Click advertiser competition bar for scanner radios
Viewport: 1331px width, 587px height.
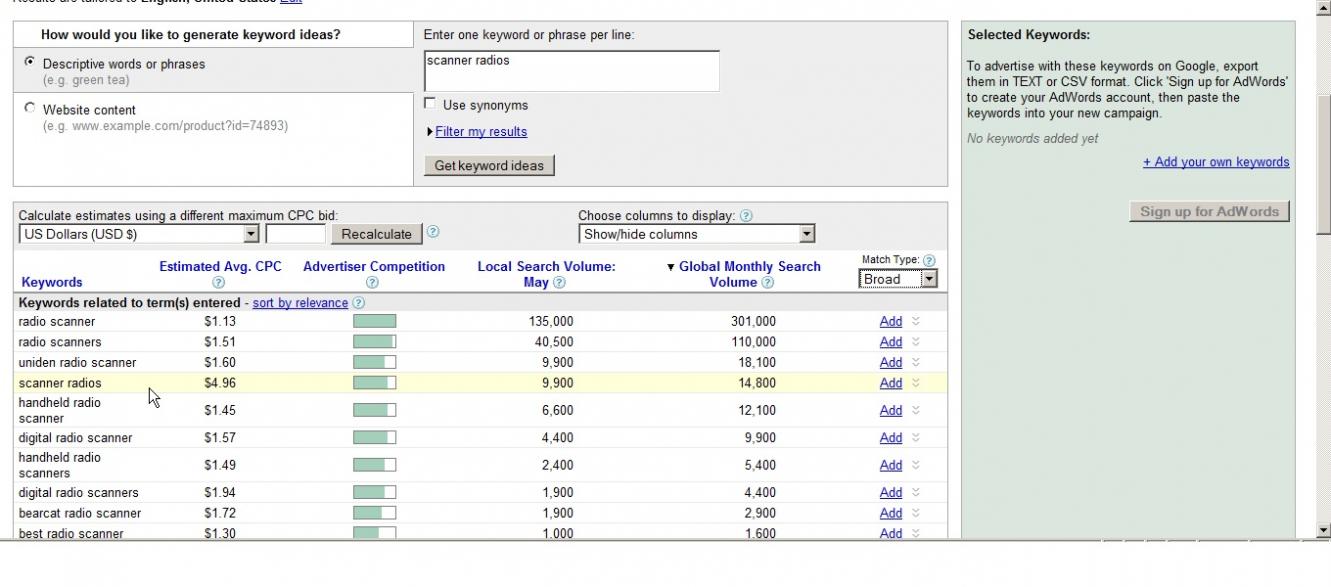pos(374,383)
